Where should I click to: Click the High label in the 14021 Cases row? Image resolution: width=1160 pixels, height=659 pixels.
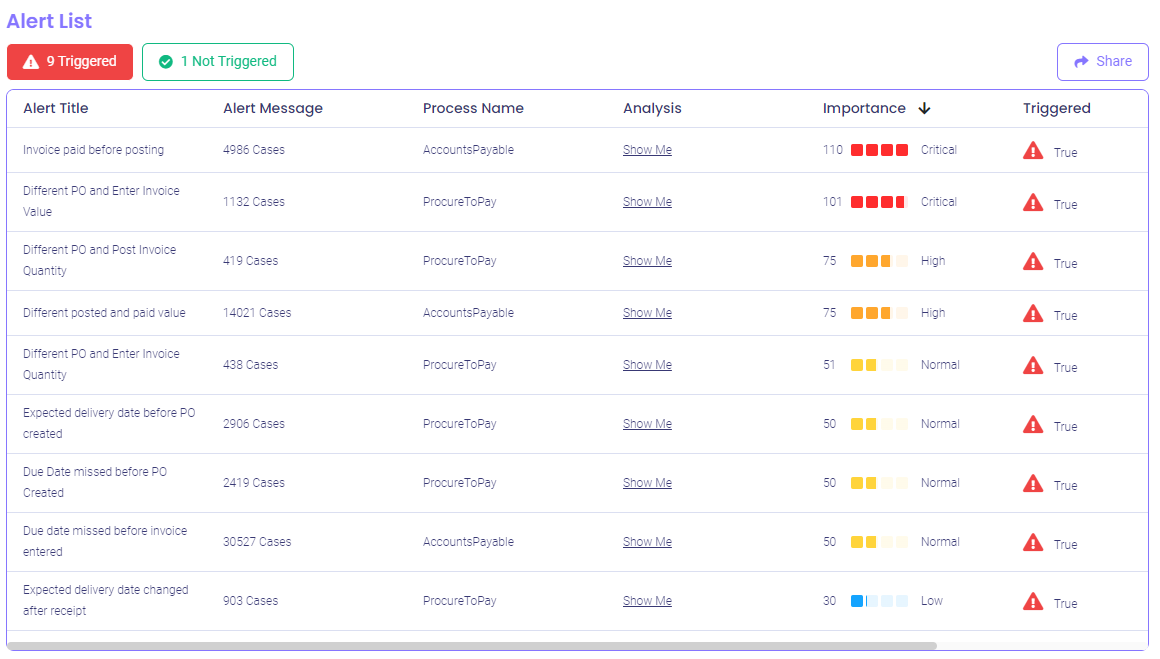pos(933,313)
